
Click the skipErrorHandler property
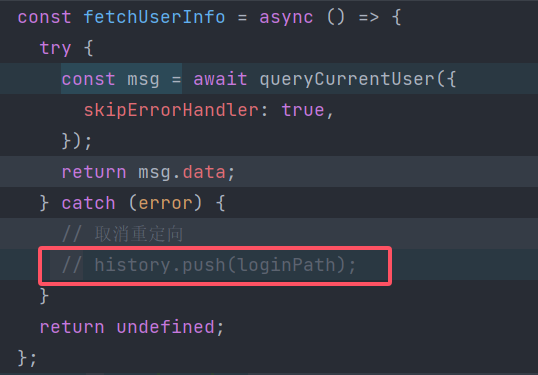click(x=171, y=110)
